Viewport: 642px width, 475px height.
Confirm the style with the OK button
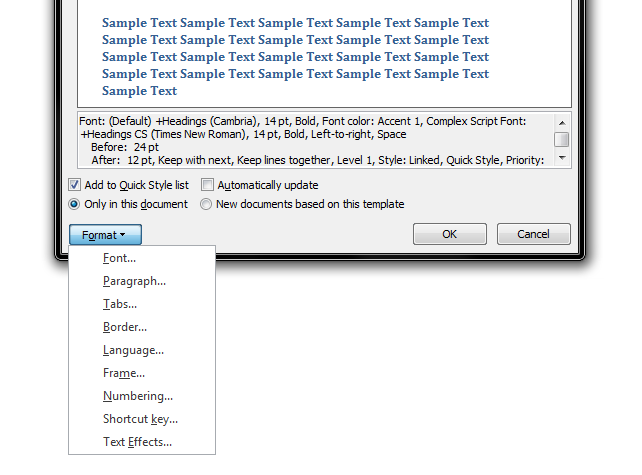[449, 234]
